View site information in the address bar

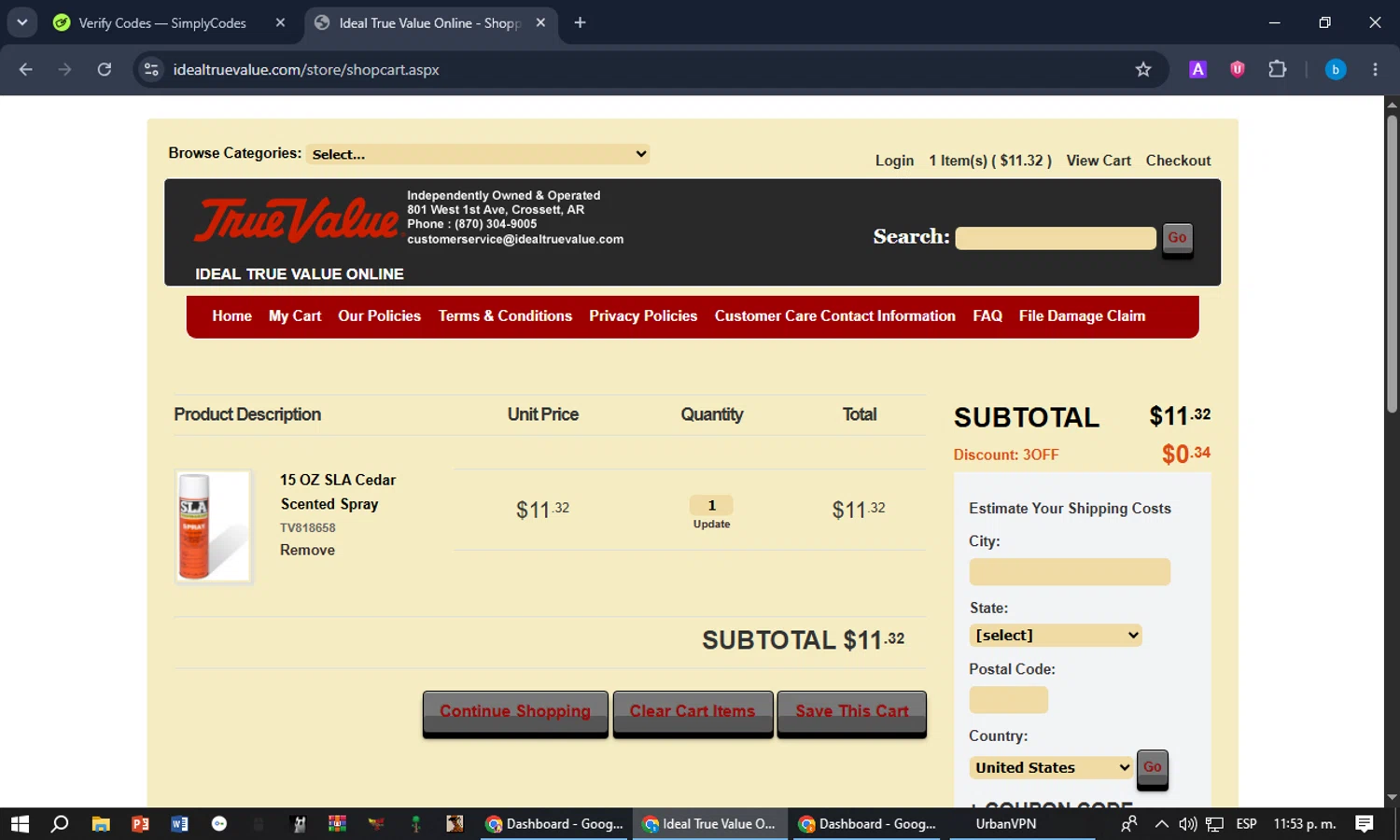pos(151,69)
